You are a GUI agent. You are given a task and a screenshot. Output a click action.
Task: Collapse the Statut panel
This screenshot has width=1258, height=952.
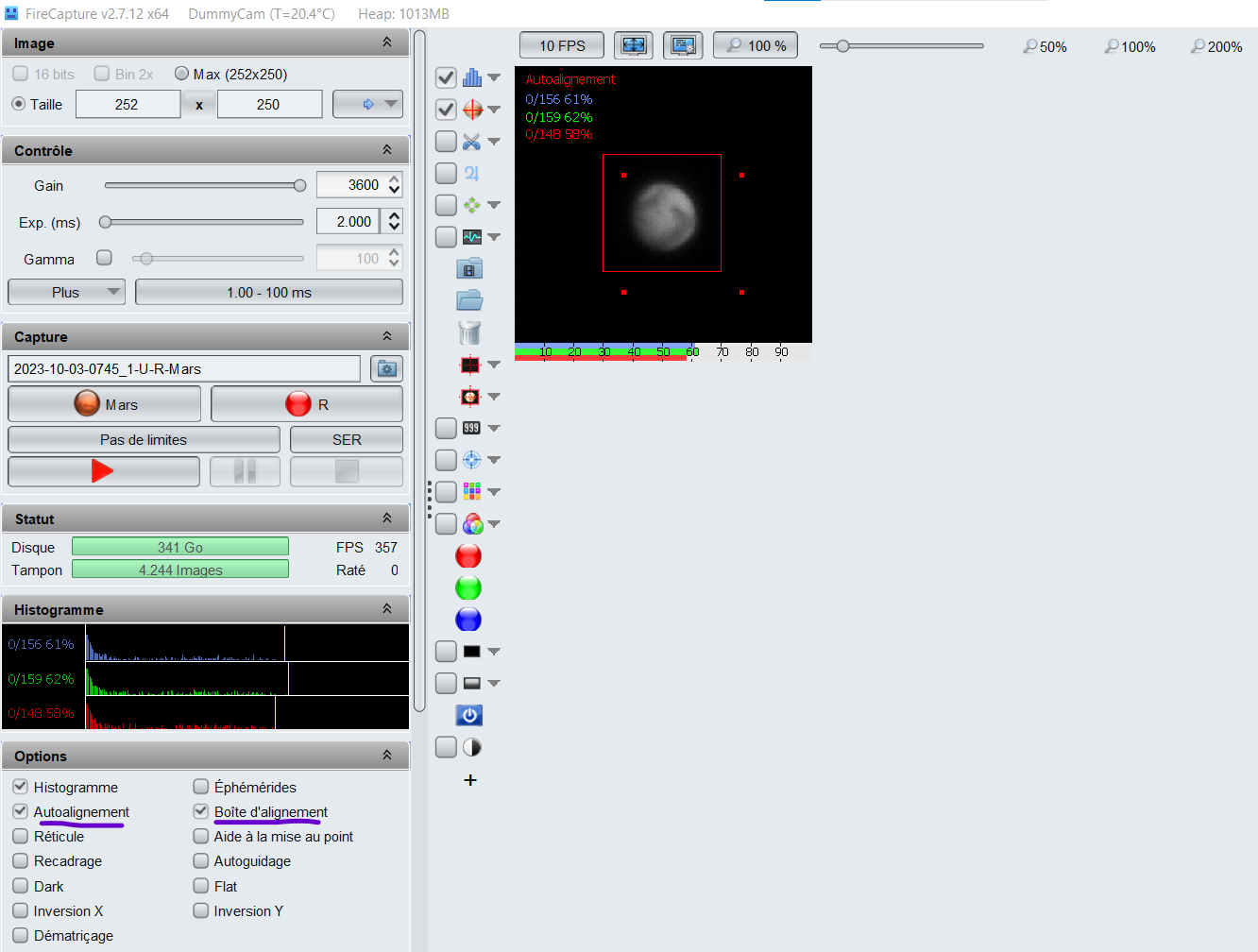point(387,518)
